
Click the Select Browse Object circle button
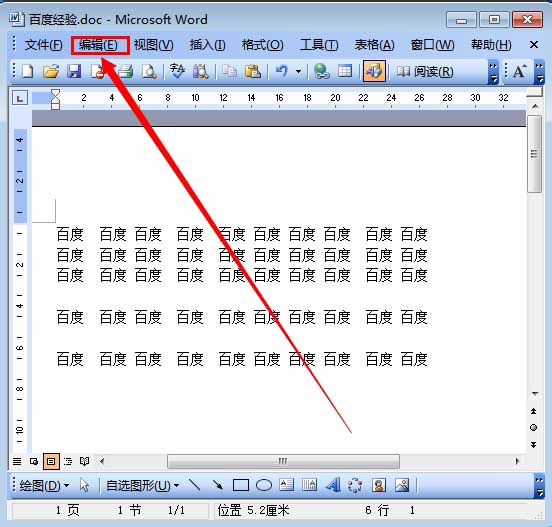534,428
